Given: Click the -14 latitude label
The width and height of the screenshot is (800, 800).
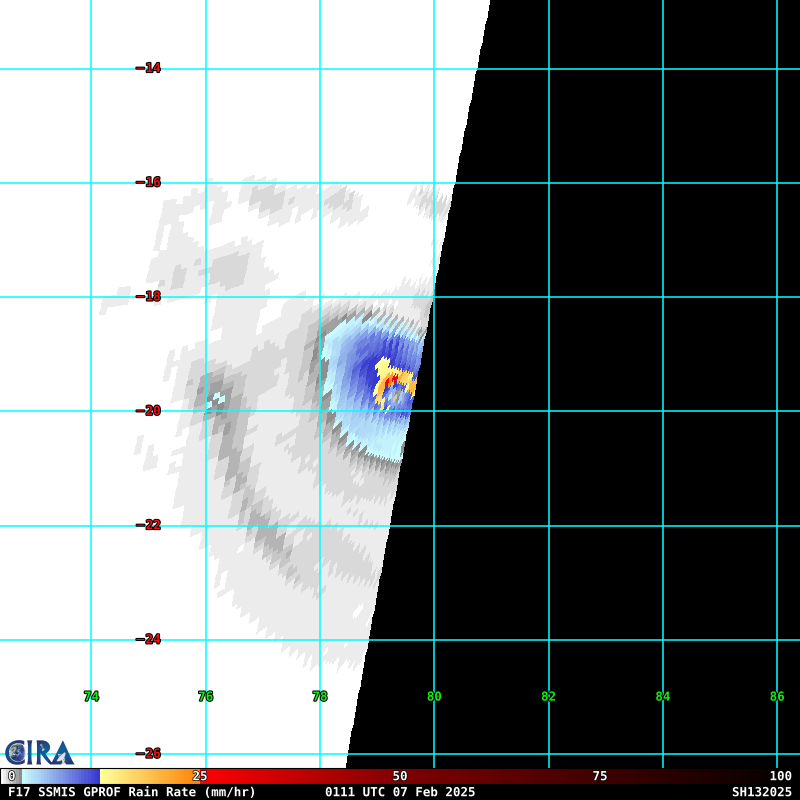Looking at the screenshot, I should [148, 68].
